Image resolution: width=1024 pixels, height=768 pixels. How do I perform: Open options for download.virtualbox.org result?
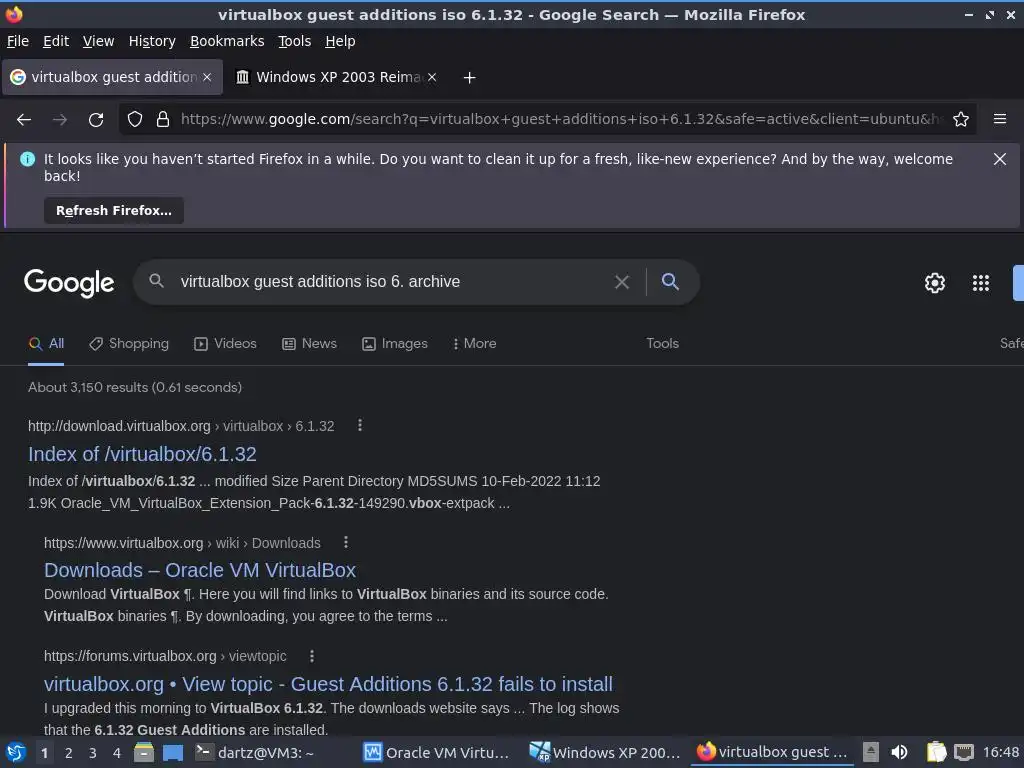coord(360,426)
